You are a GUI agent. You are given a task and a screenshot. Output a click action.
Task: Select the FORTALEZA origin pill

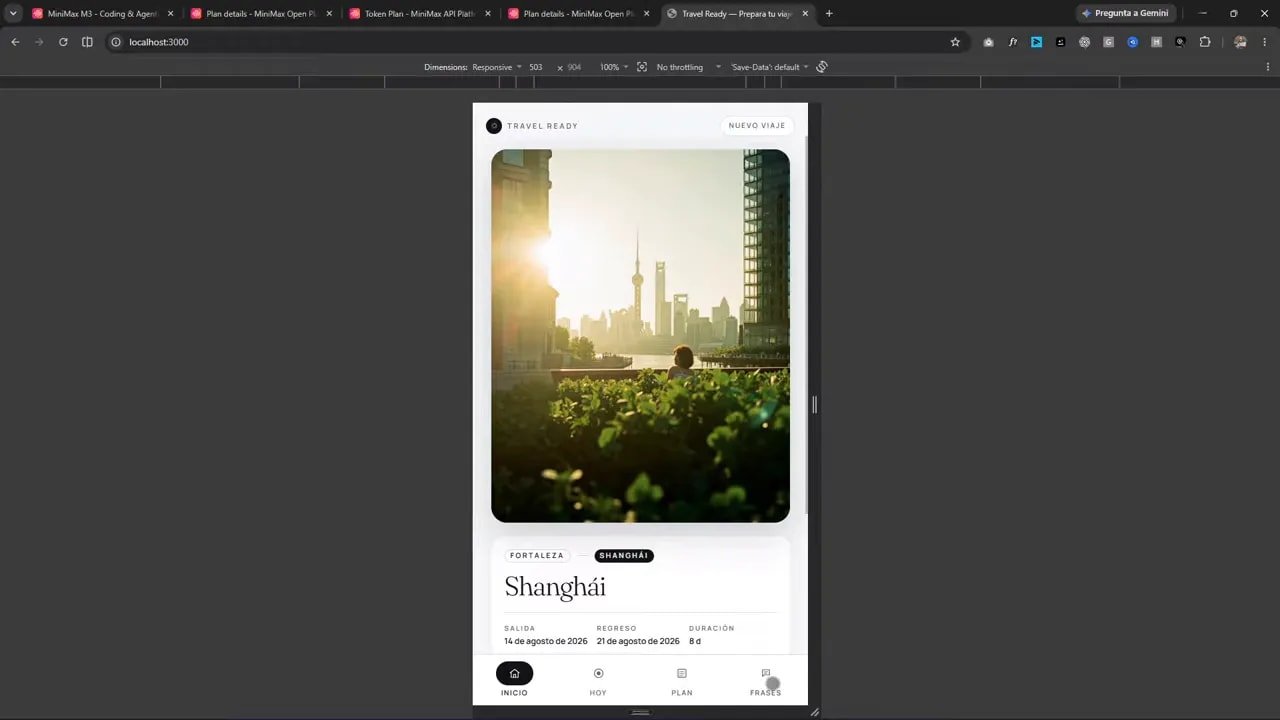(x=537, y=556)
